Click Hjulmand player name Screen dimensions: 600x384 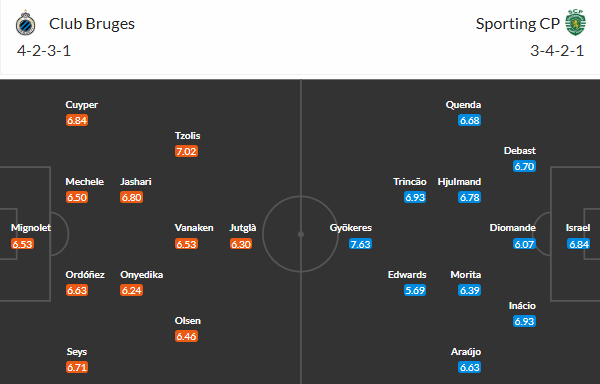pos(459,182)
